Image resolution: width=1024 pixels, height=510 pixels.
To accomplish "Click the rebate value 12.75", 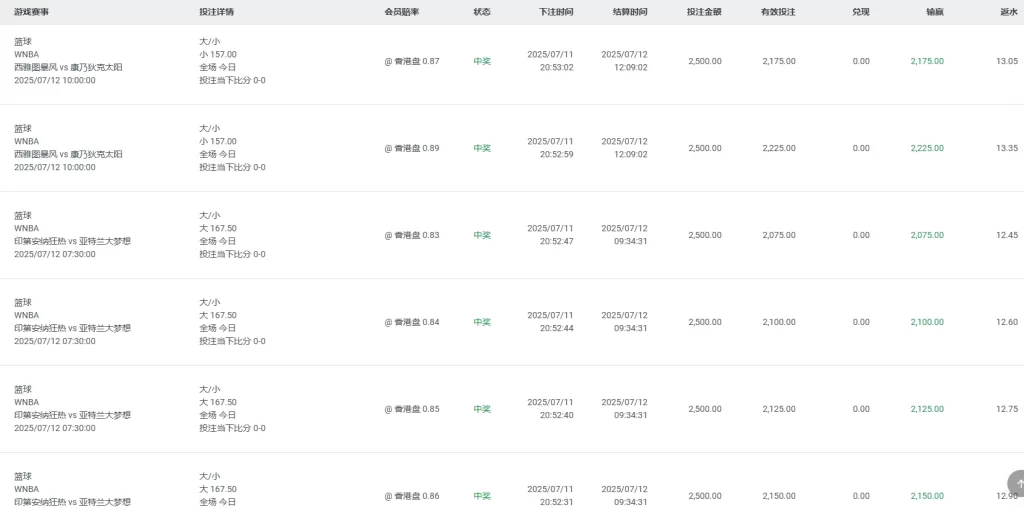I will (1007, 409).
